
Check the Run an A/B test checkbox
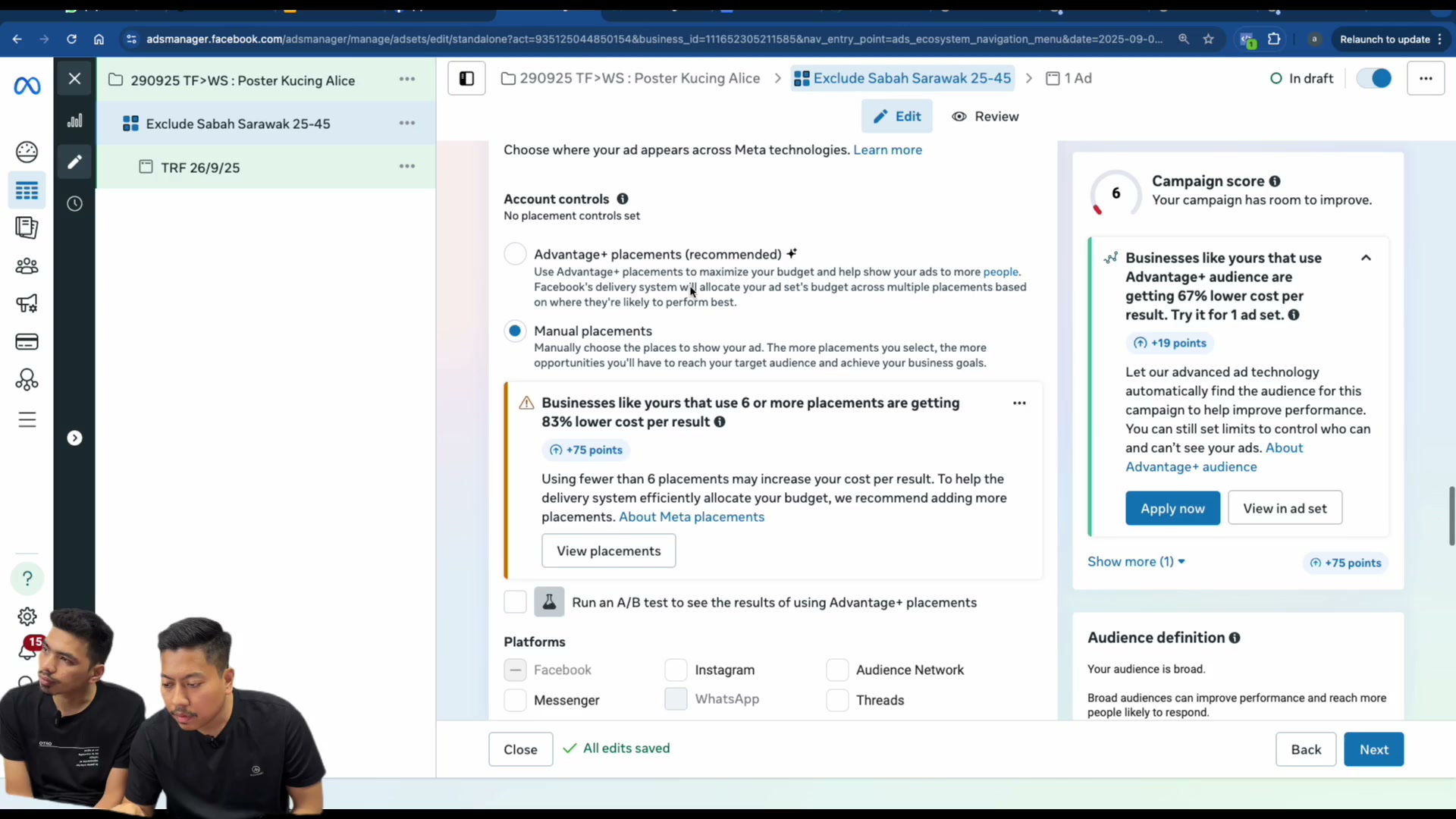(515, 603)
